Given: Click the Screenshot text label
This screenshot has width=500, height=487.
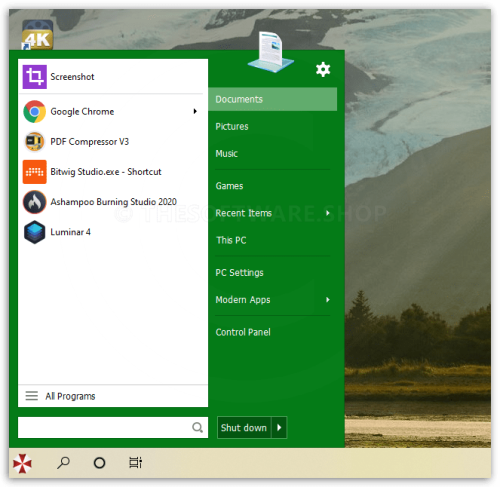Looking at the screenshot, I should click(x=72, y=77).
